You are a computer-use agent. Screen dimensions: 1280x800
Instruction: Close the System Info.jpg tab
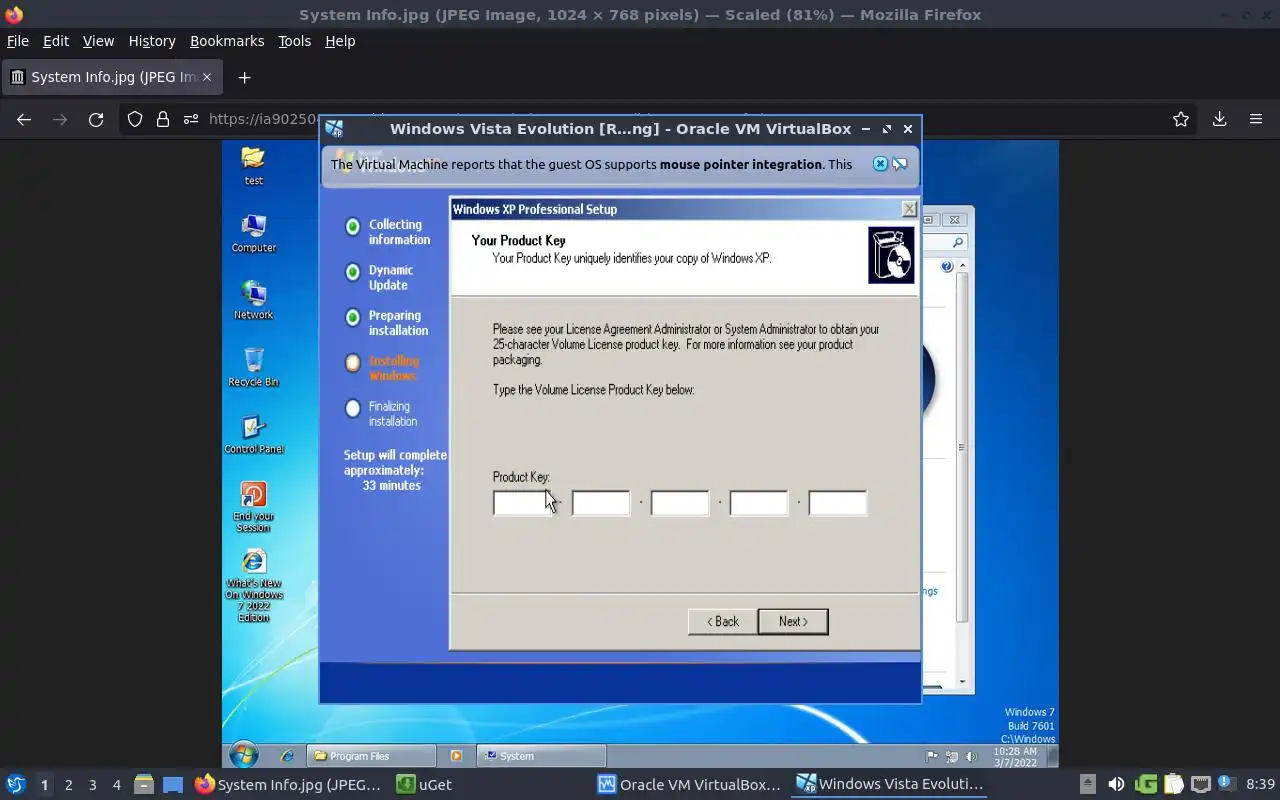point(207,77)
